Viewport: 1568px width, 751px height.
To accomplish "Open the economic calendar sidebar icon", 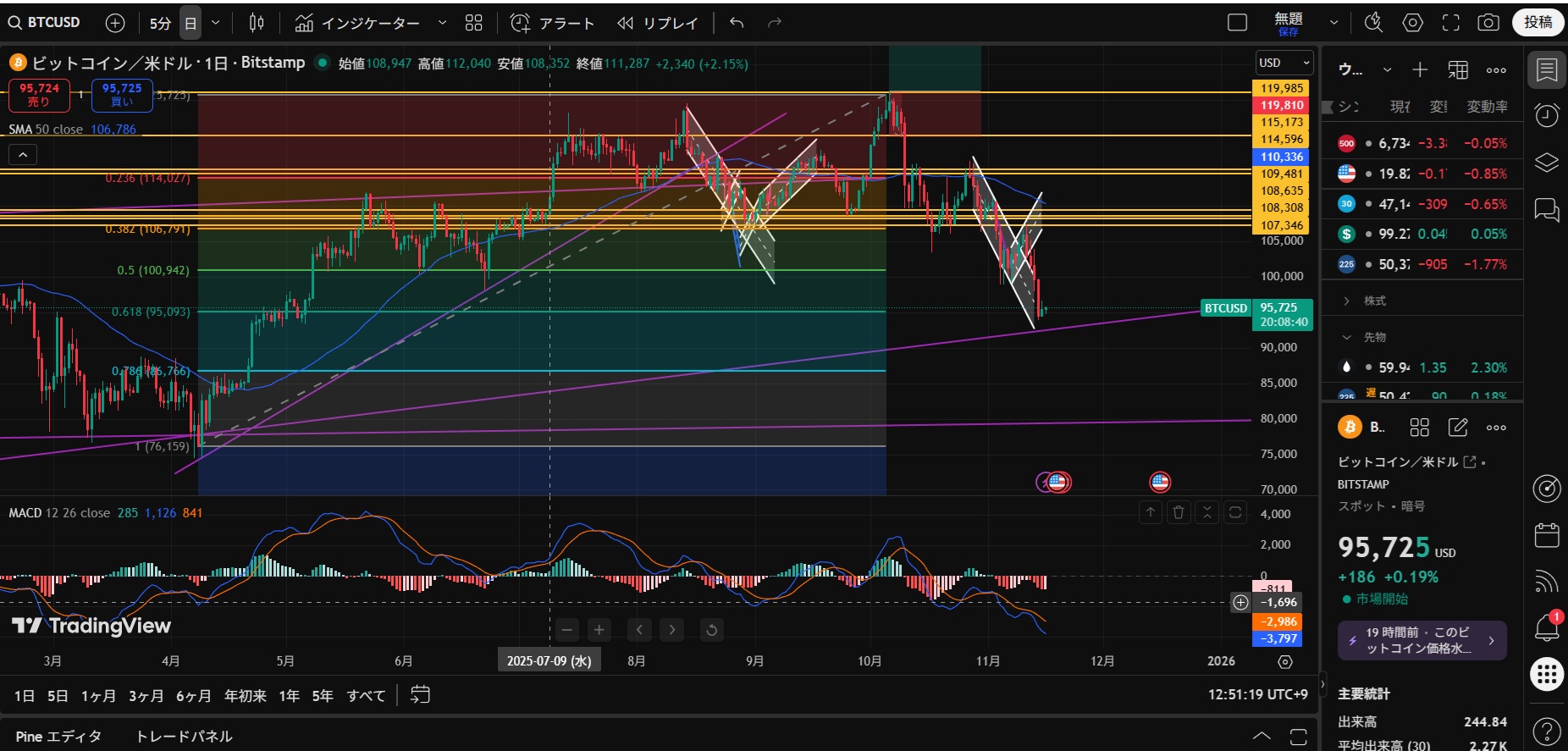I will coord(1546,535).
